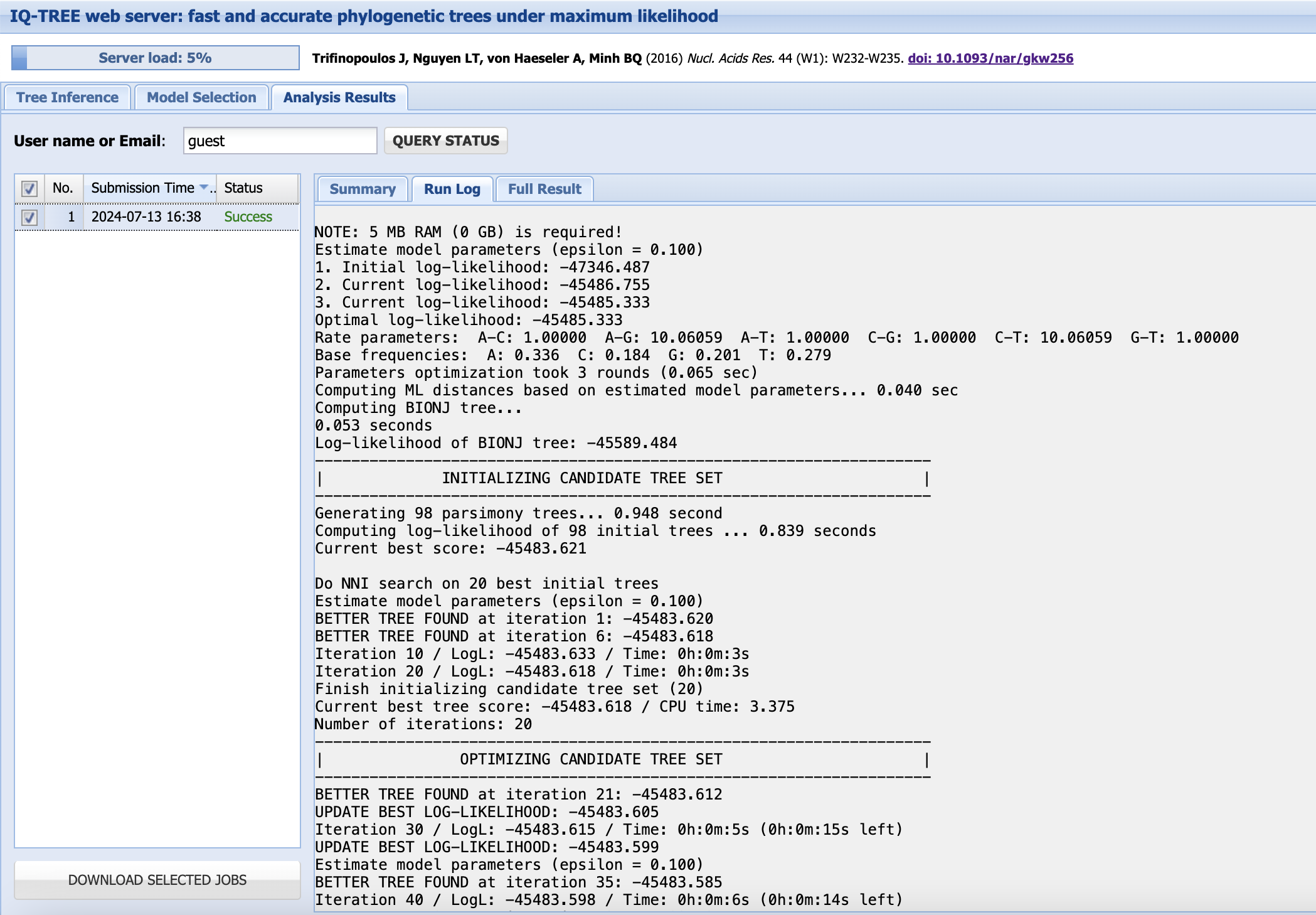1316x915 pixels.
Task: Click the QUERY STATUS button
Action: point(446,141)
